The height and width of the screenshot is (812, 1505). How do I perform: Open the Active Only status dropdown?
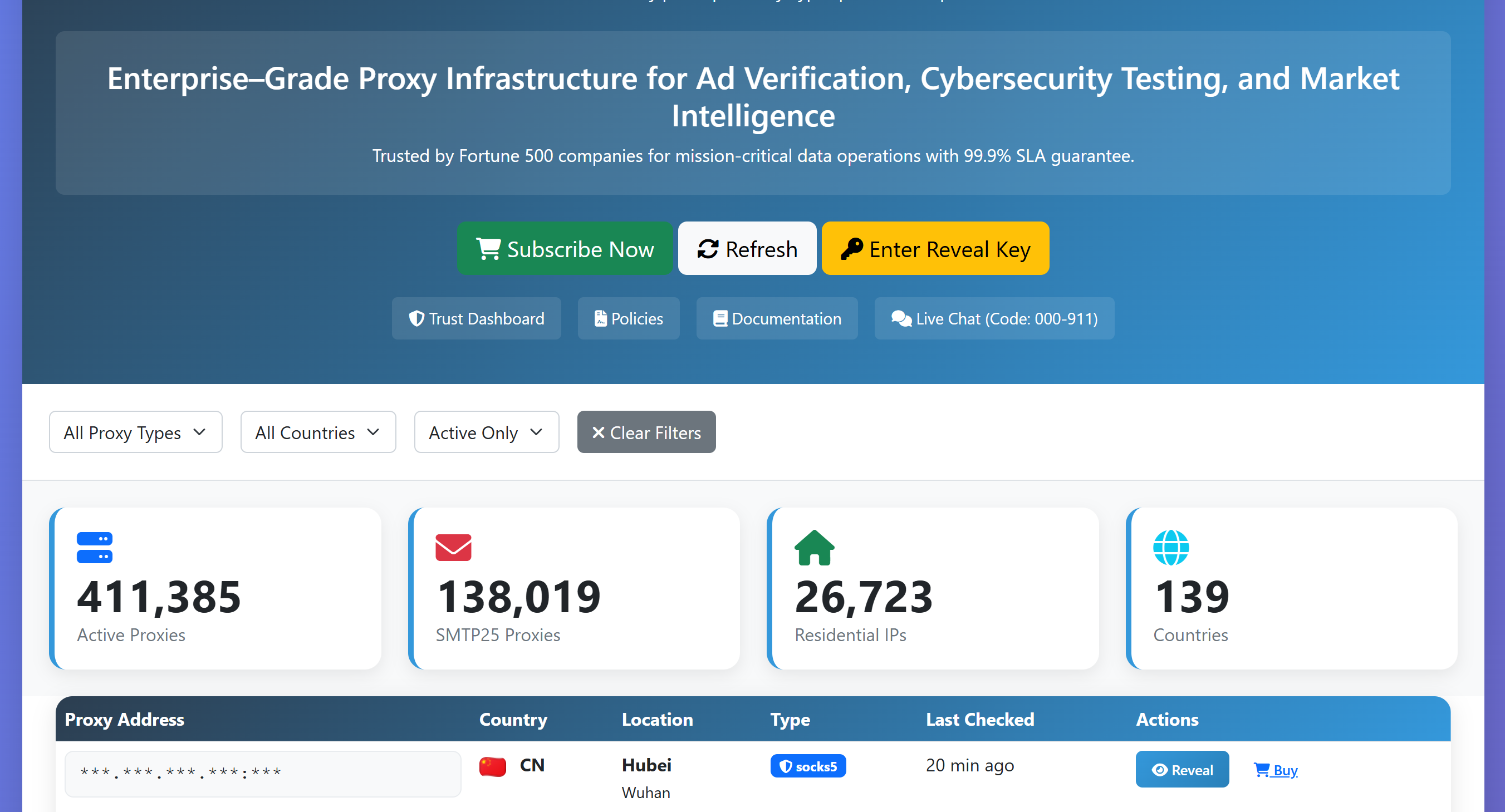pyautogui.click(x=486, y=432)
